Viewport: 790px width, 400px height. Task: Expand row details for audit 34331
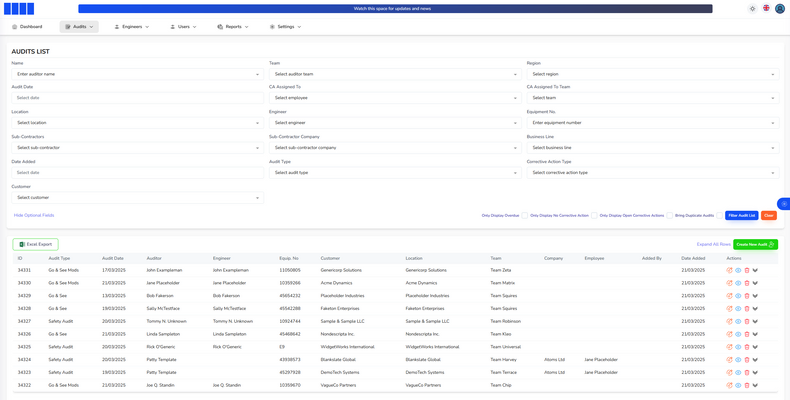coord(755,270)
